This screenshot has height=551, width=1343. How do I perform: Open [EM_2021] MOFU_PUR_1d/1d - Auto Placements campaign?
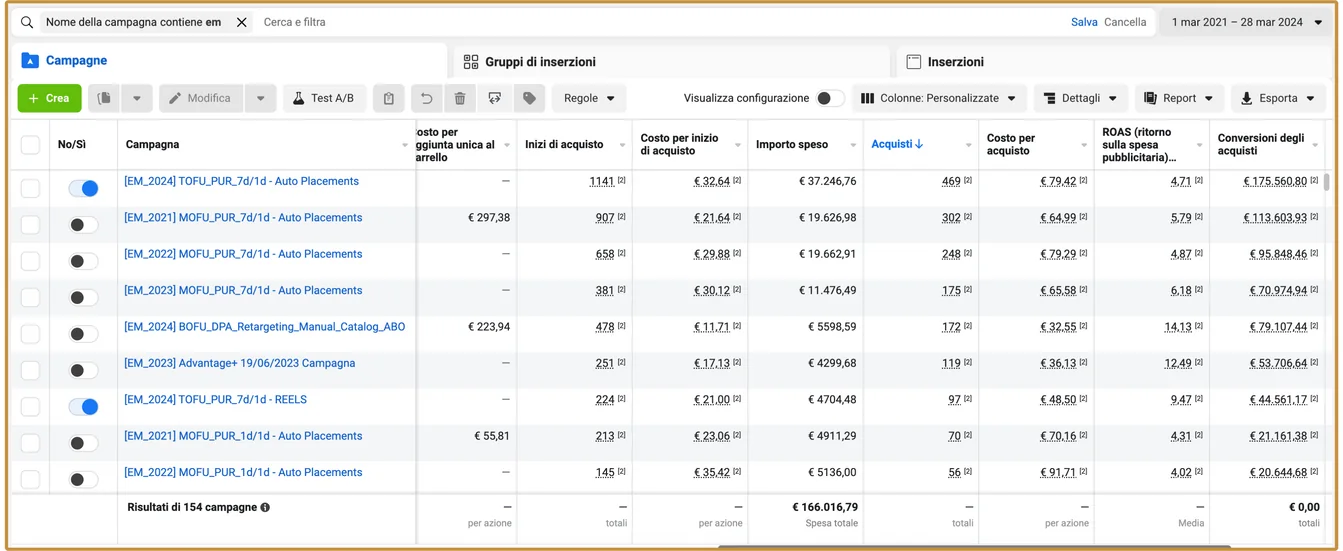pyautogui.click(x=243, y=436)
